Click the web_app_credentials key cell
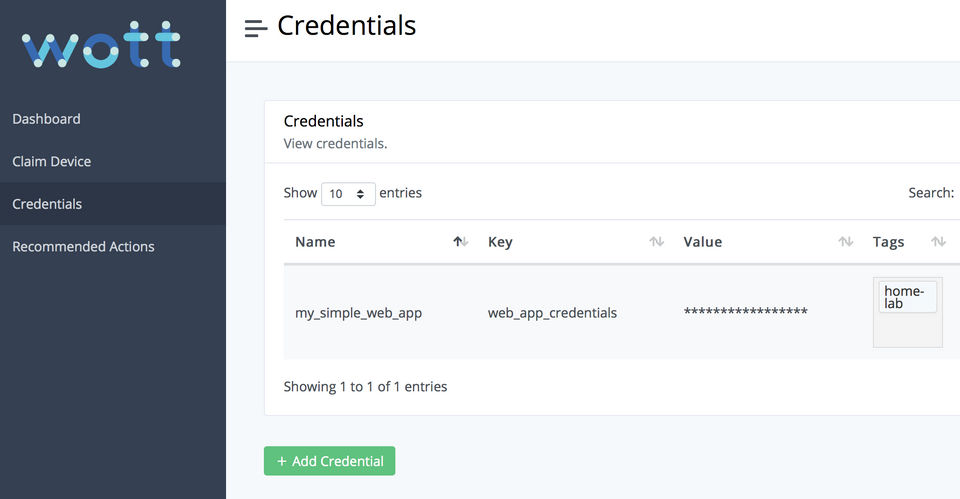This screenshot has width=960, height=499. tap(552, 313)
